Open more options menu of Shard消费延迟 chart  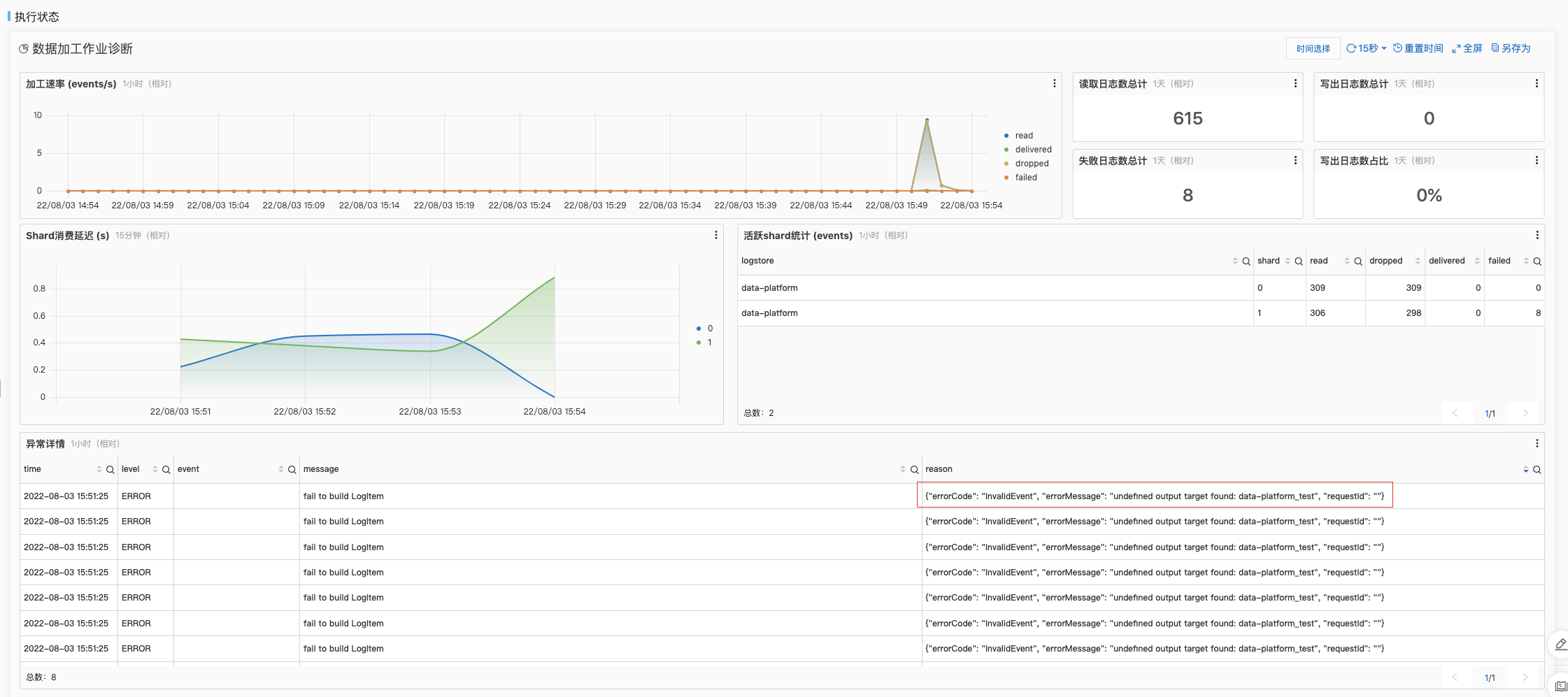716,236
